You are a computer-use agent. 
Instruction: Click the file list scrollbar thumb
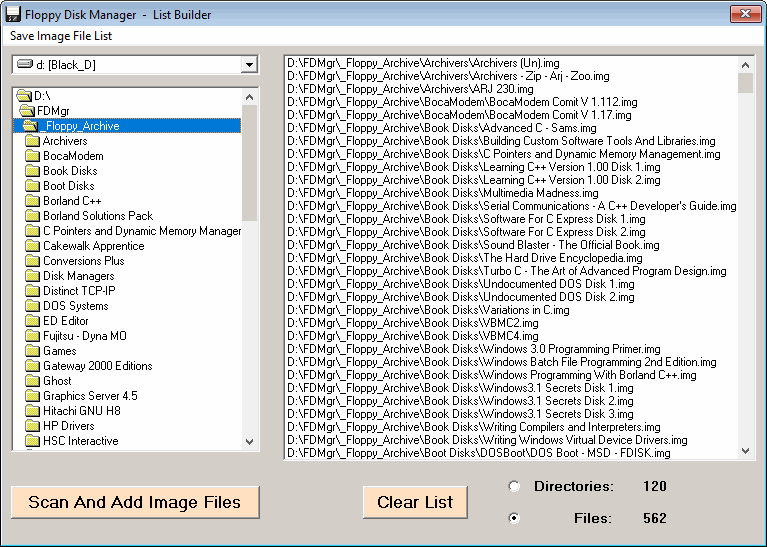(x=745, y=83)
